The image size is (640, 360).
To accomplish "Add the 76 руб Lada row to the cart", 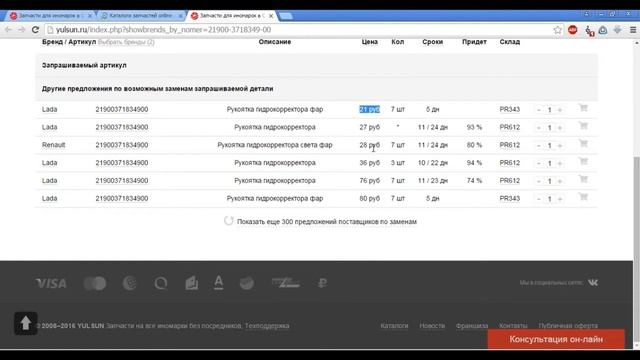I will point(583,180).
